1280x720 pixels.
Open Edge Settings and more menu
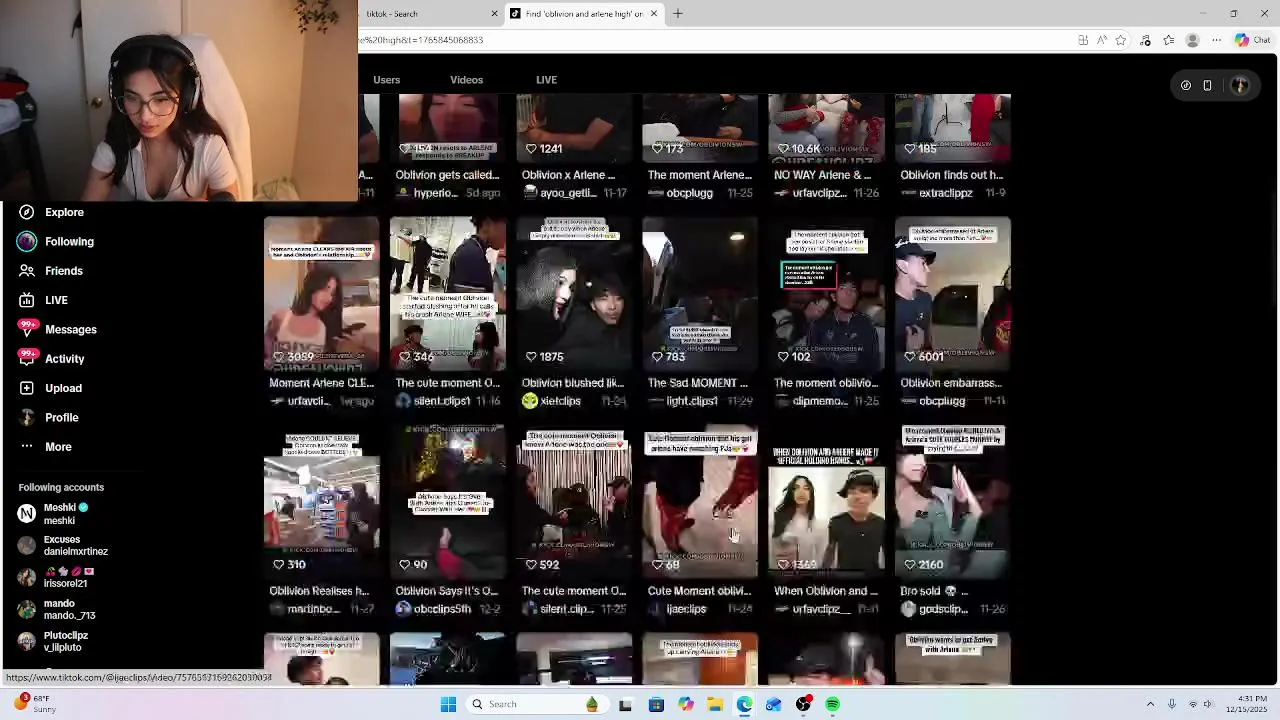(x=1216, y=40)
